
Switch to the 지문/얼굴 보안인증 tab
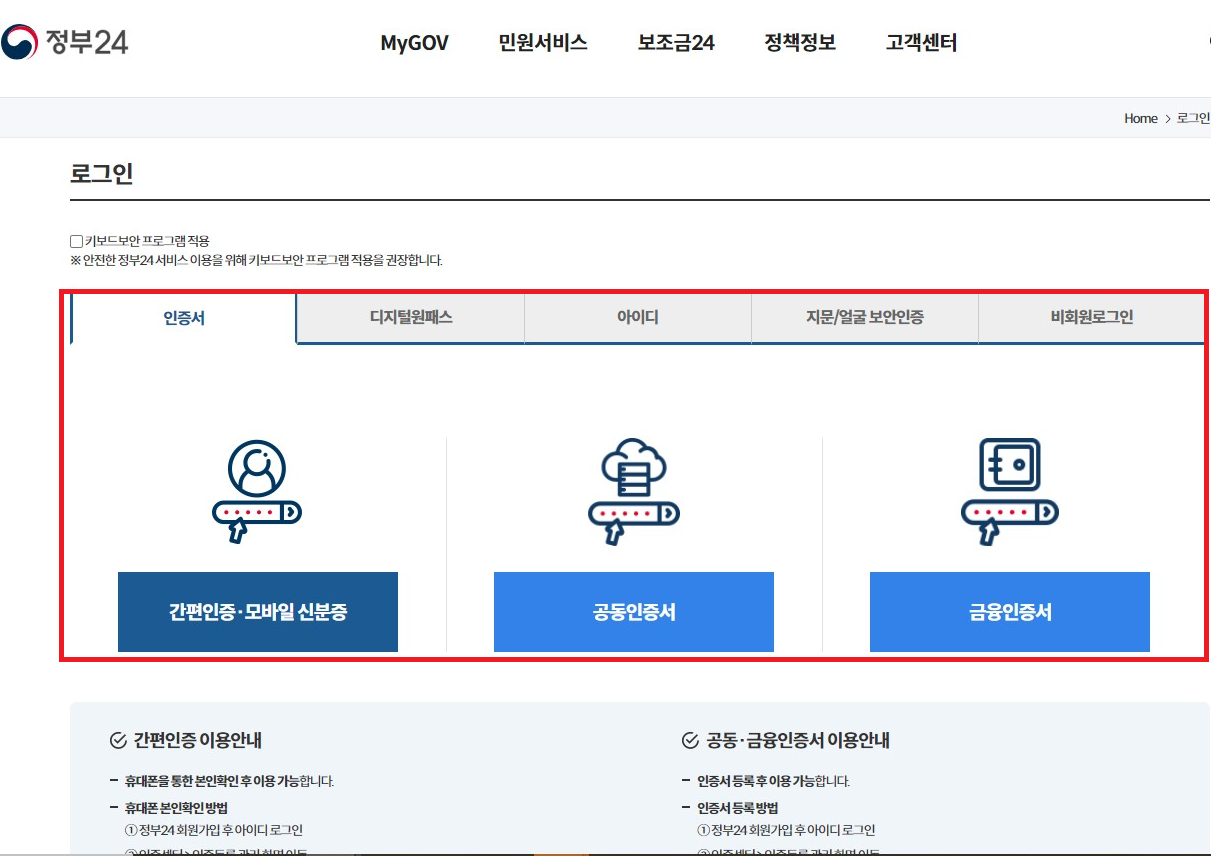pyautogui.click(x=865, y=318)
